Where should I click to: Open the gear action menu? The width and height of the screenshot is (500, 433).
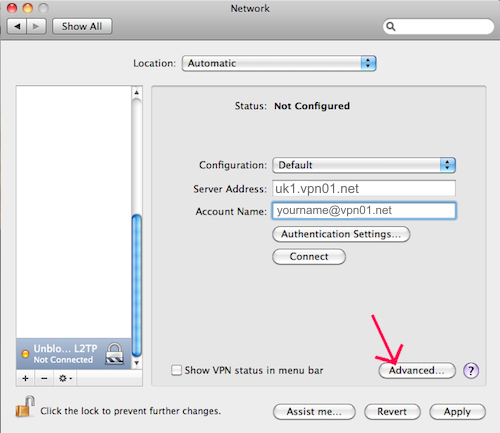[x=65, y=378]
